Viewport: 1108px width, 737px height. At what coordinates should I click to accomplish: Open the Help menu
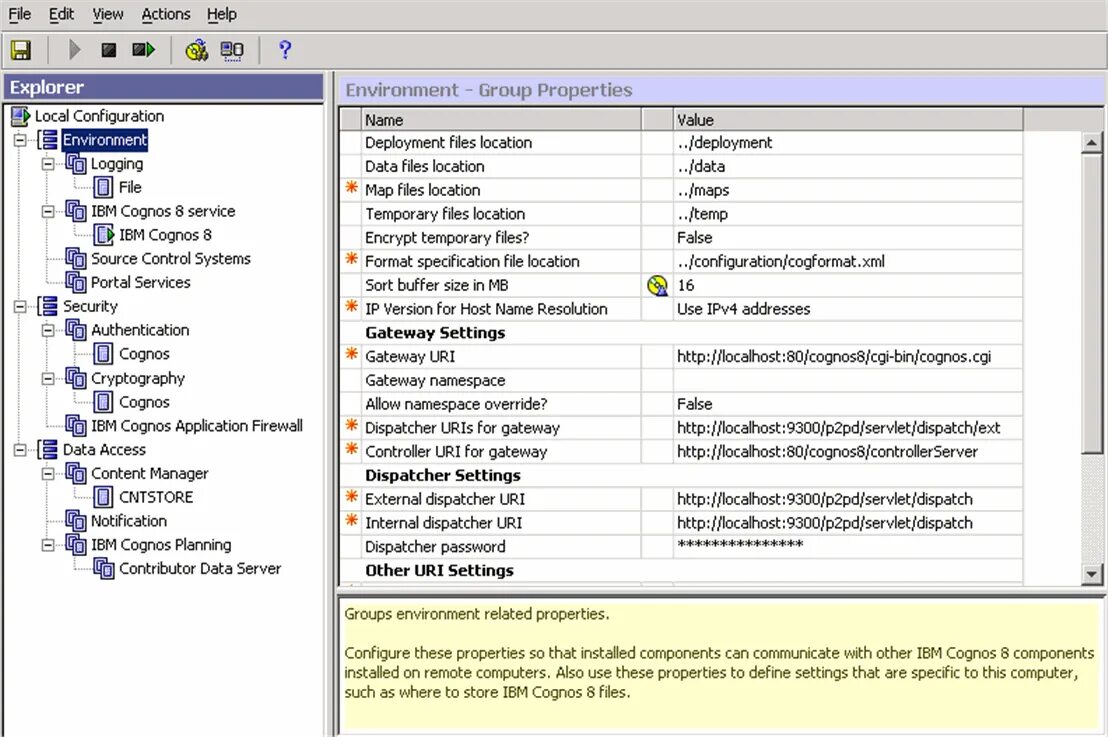pos(222,14)
